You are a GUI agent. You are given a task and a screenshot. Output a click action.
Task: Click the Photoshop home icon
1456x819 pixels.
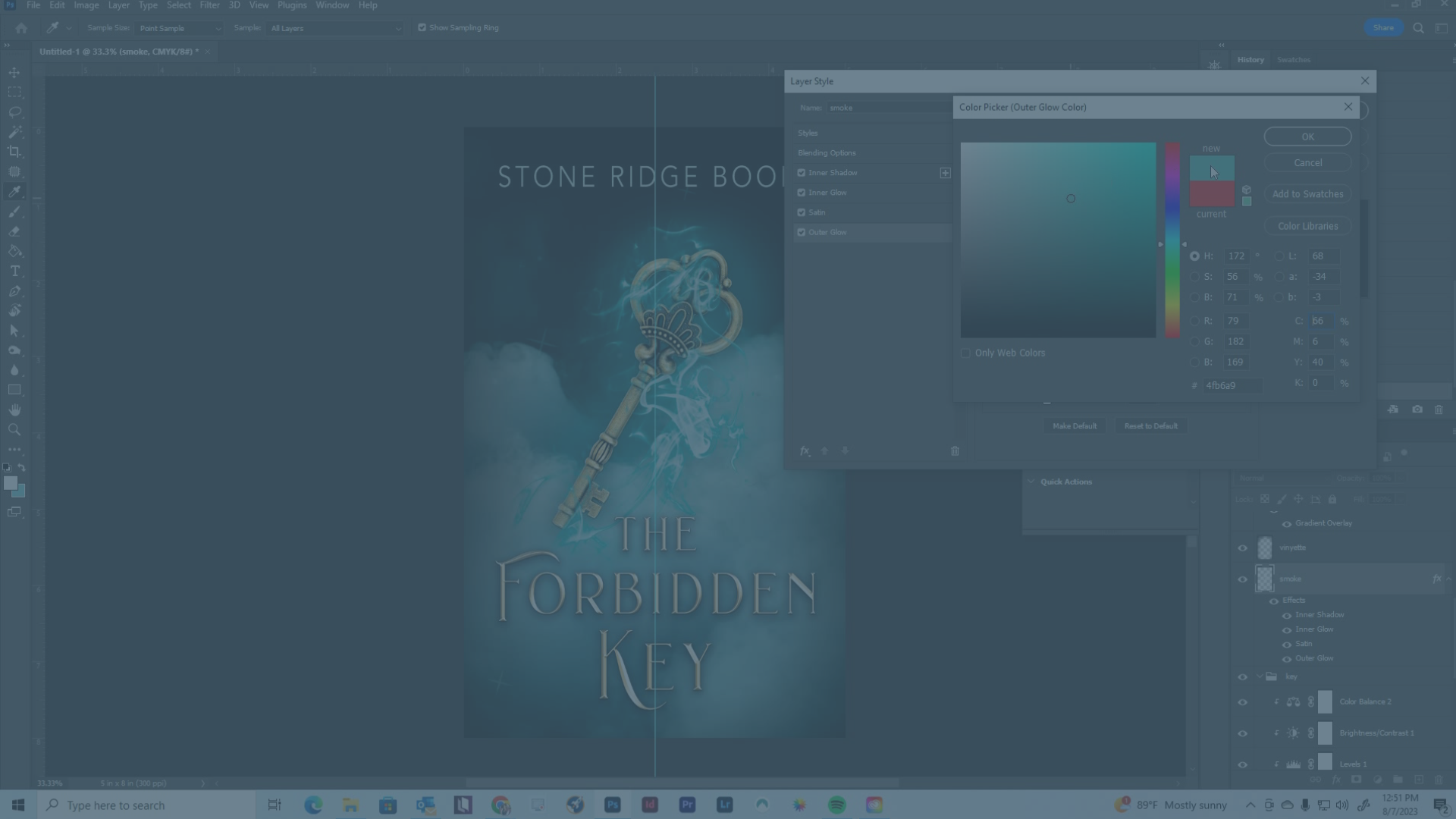[x=21, y=28]
